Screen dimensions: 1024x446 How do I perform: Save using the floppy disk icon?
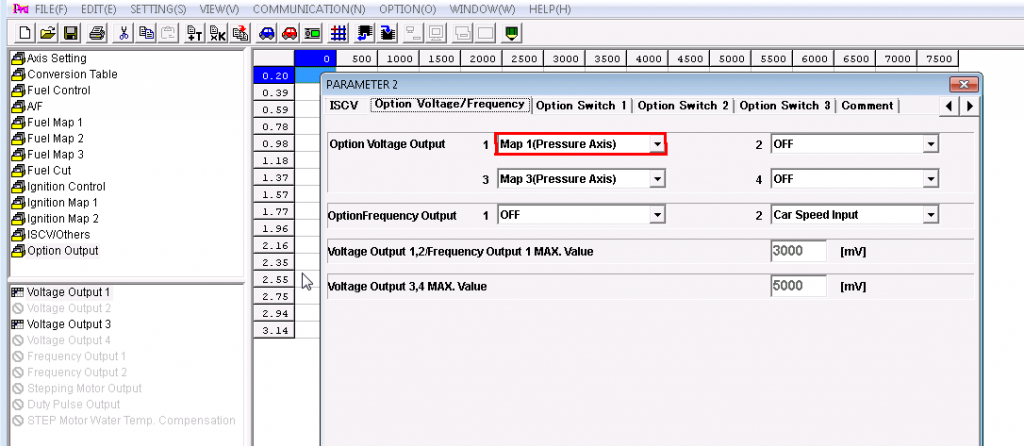point(70,32)
